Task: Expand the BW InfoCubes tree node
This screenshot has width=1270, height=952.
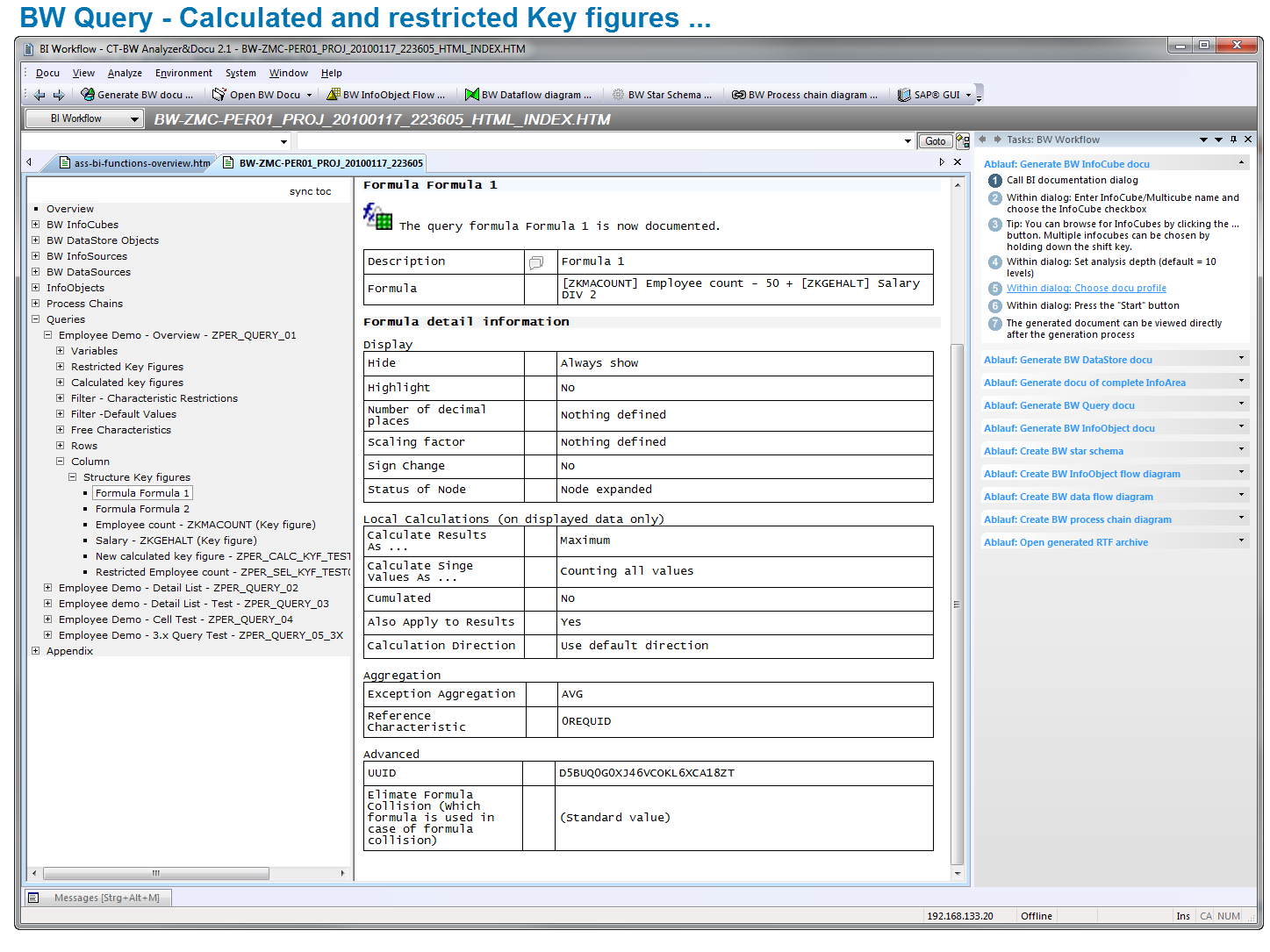Action: 36,225
